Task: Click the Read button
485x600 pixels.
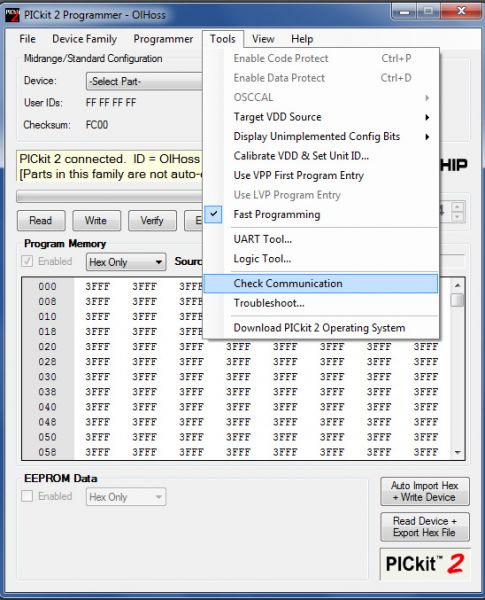Action: [x=41, y=221]
